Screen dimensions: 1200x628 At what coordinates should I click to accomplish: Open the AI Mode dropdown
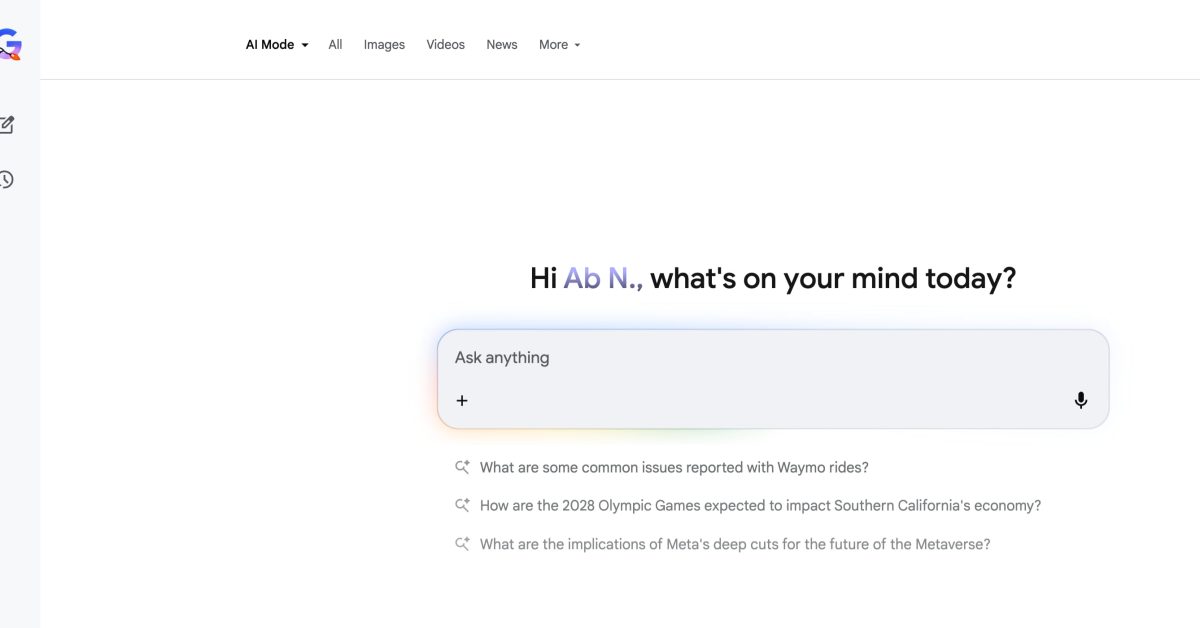pos(276,44)
